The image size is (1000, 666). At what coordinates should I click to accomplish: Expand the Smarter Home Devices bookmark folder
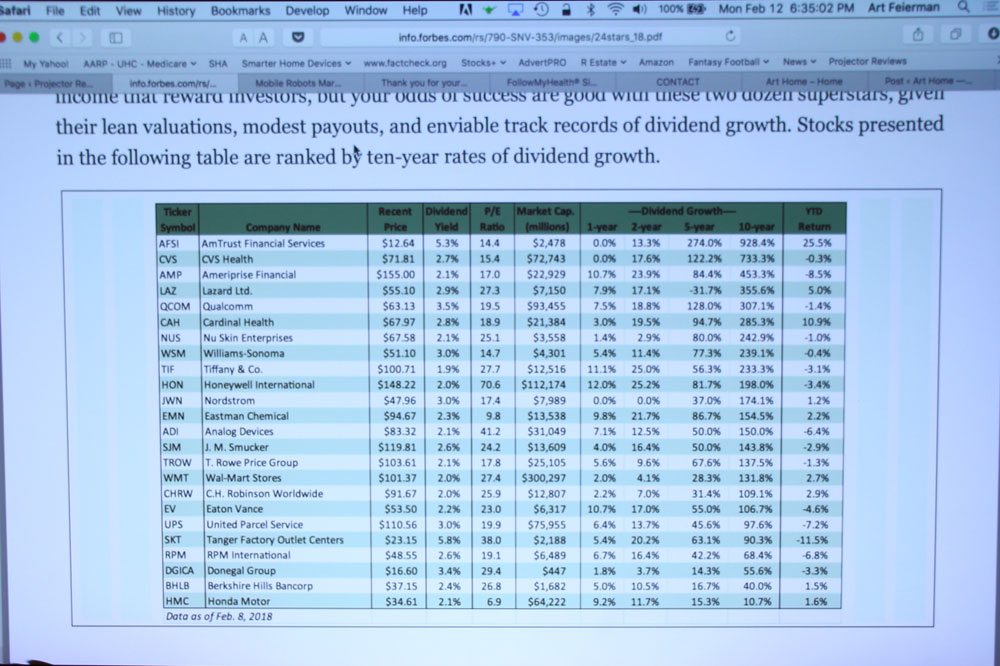pos(296,63)
